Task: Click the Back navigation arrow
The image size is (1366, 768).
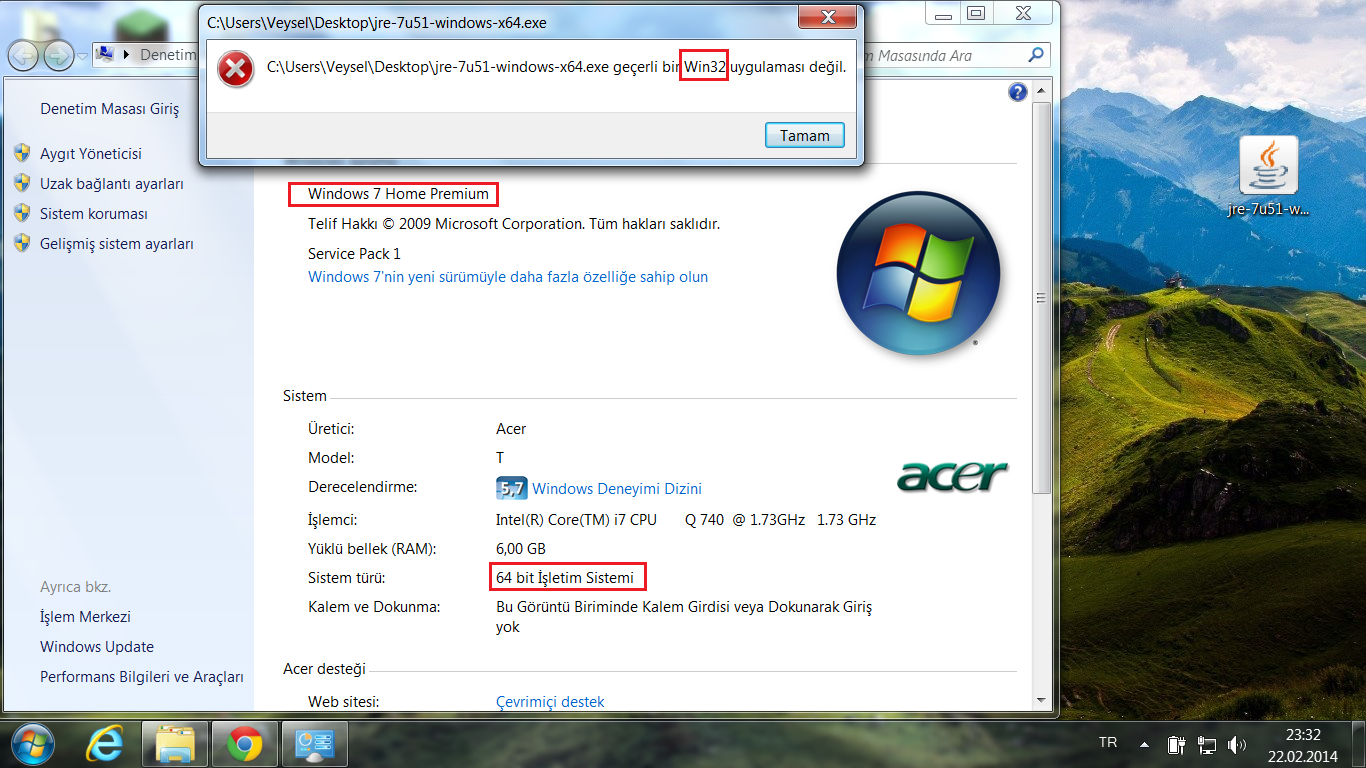Action: pyautogui.click(x=24, y=55)
